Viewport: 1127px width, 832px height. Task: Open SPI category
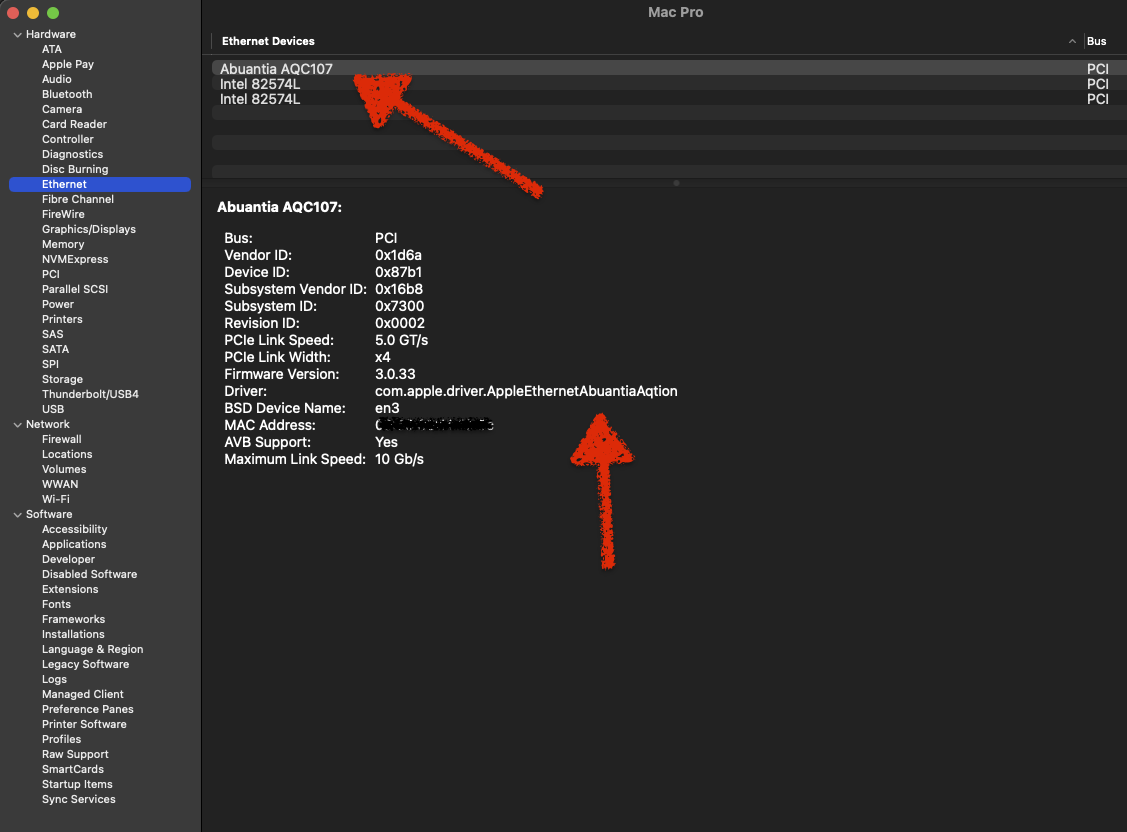(50, 364)
